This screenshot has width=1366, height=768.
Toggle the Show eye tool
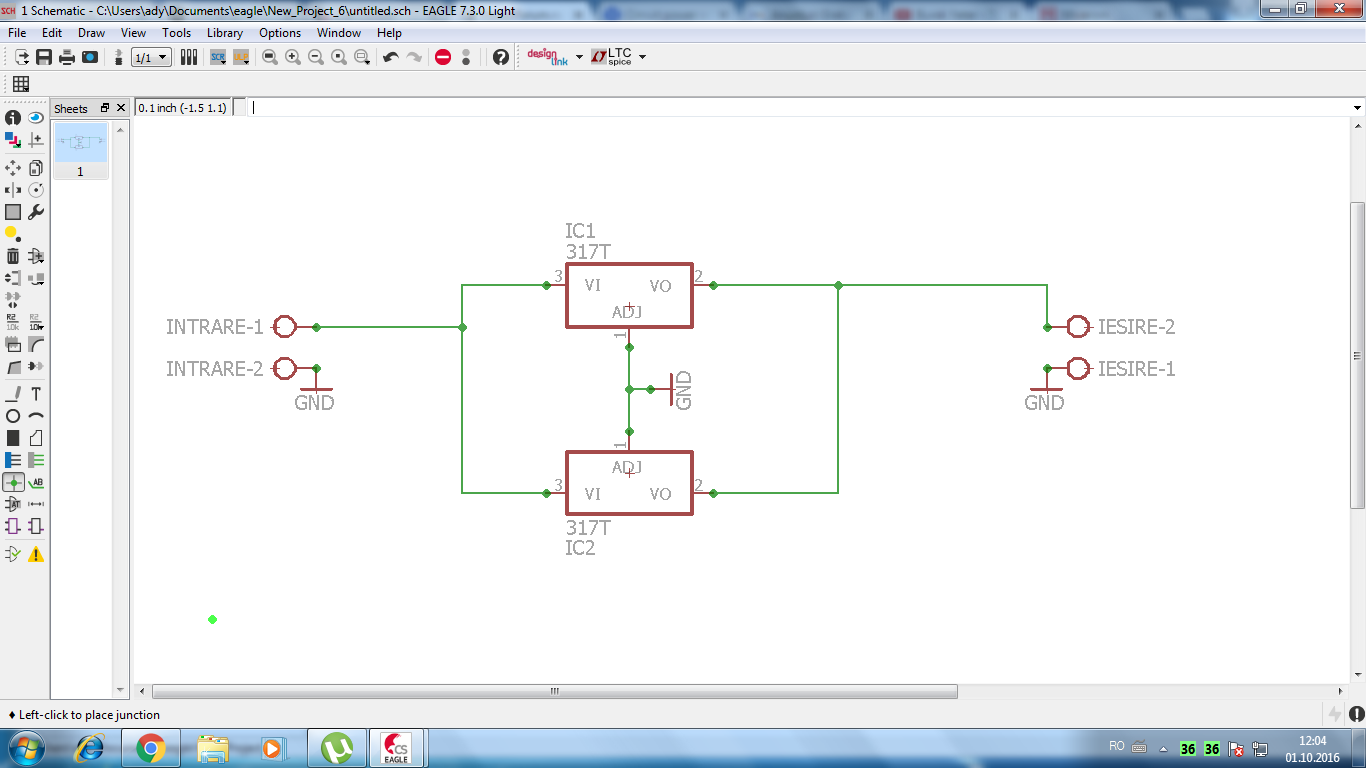[36, 118]
